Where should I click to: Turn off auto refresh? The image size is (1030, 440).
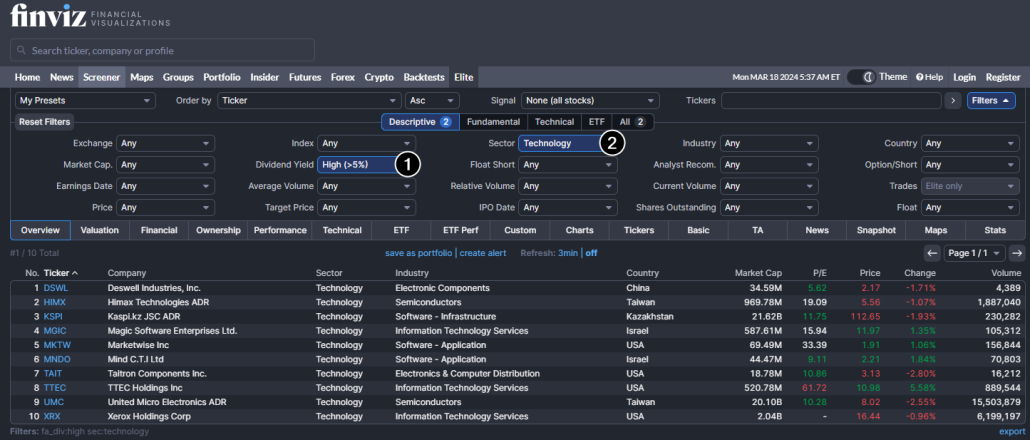tap(591, 253)
